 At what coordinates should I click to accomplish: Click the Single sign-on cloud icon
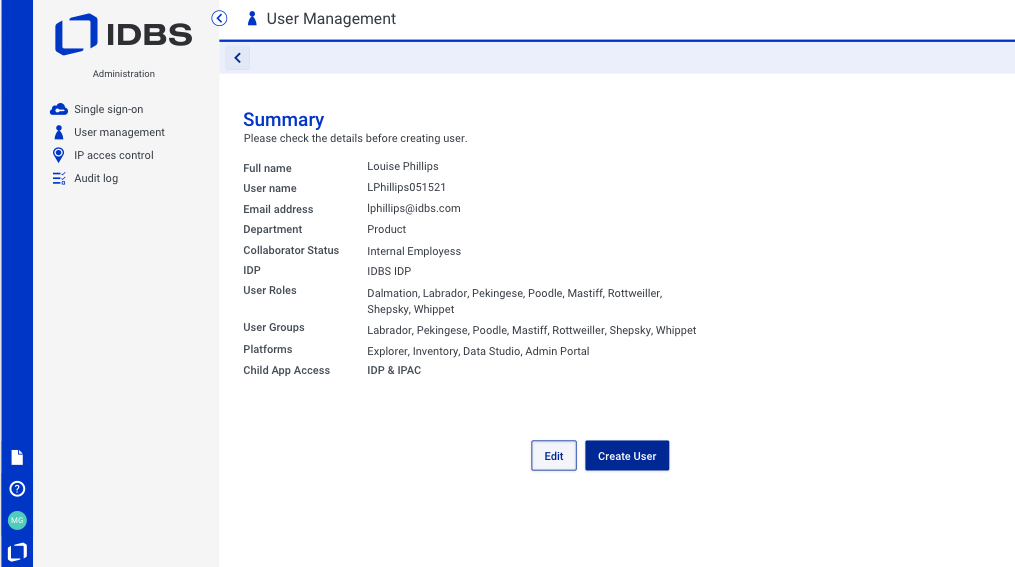coord(58,109)
